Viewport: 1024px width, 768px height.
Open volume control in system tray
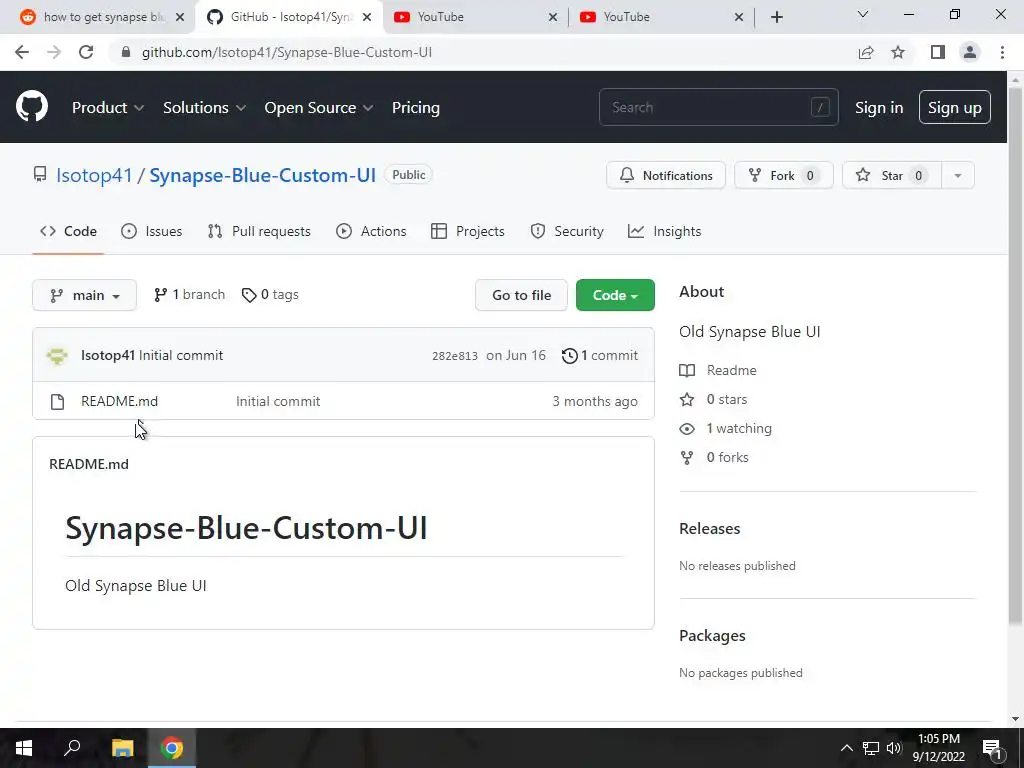click(893, 748)
